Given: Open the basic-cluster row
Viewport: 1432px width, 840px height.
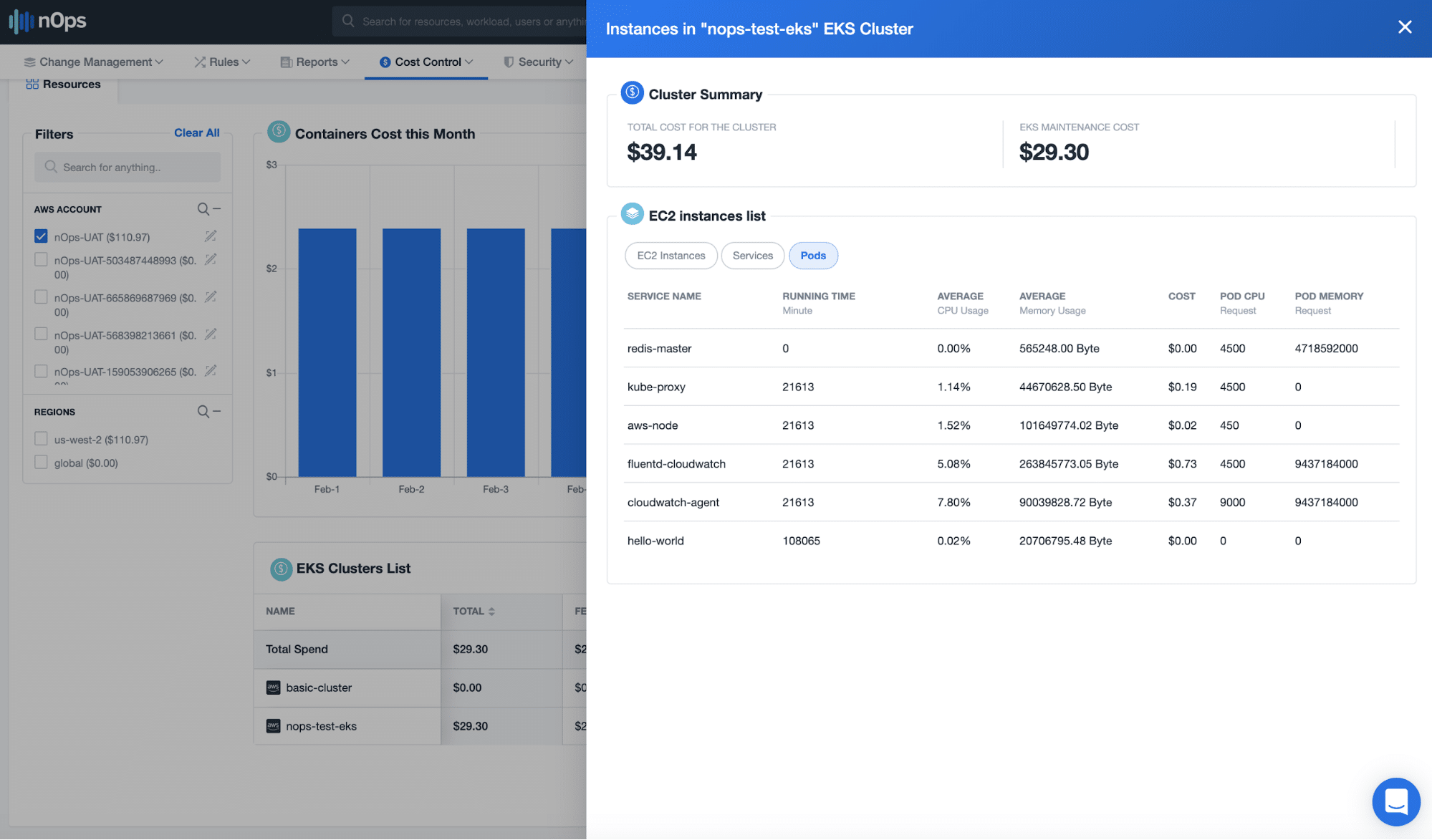Looking at the screenshot, I should point(319,687).
